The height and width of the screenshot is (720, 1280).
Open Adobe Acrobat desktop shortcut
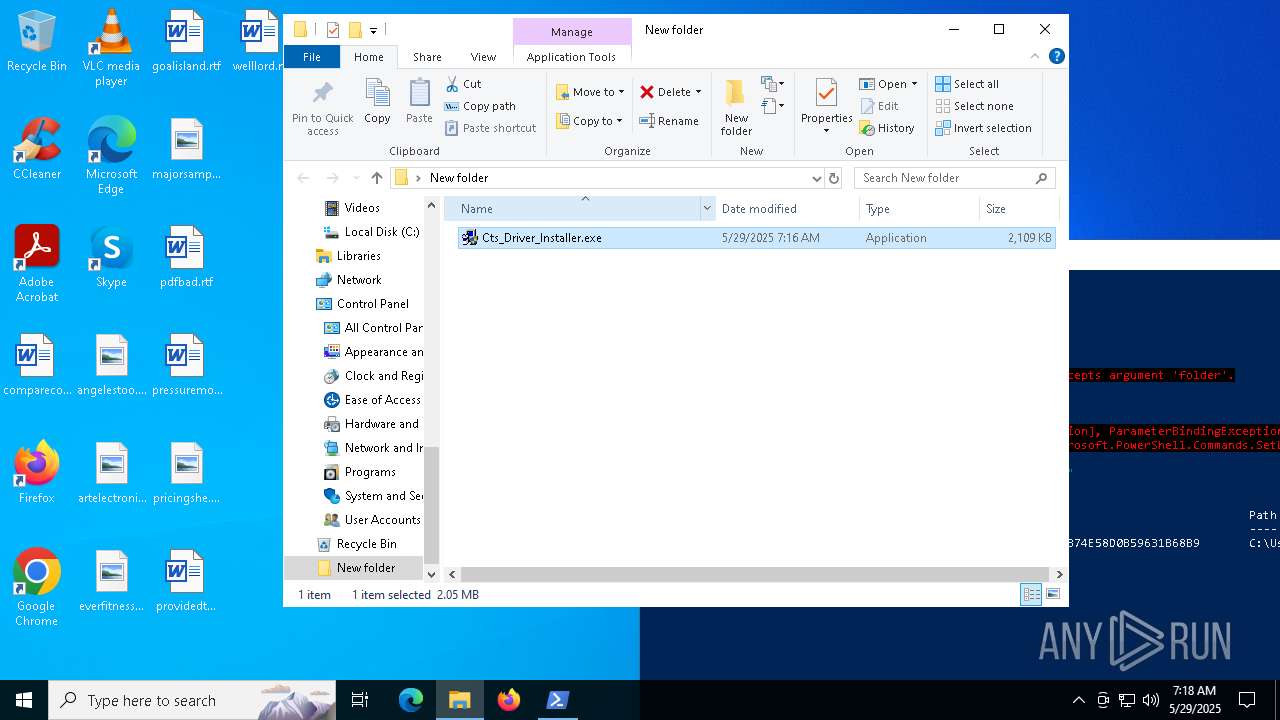pyautogui.click(x=37, y=264)
